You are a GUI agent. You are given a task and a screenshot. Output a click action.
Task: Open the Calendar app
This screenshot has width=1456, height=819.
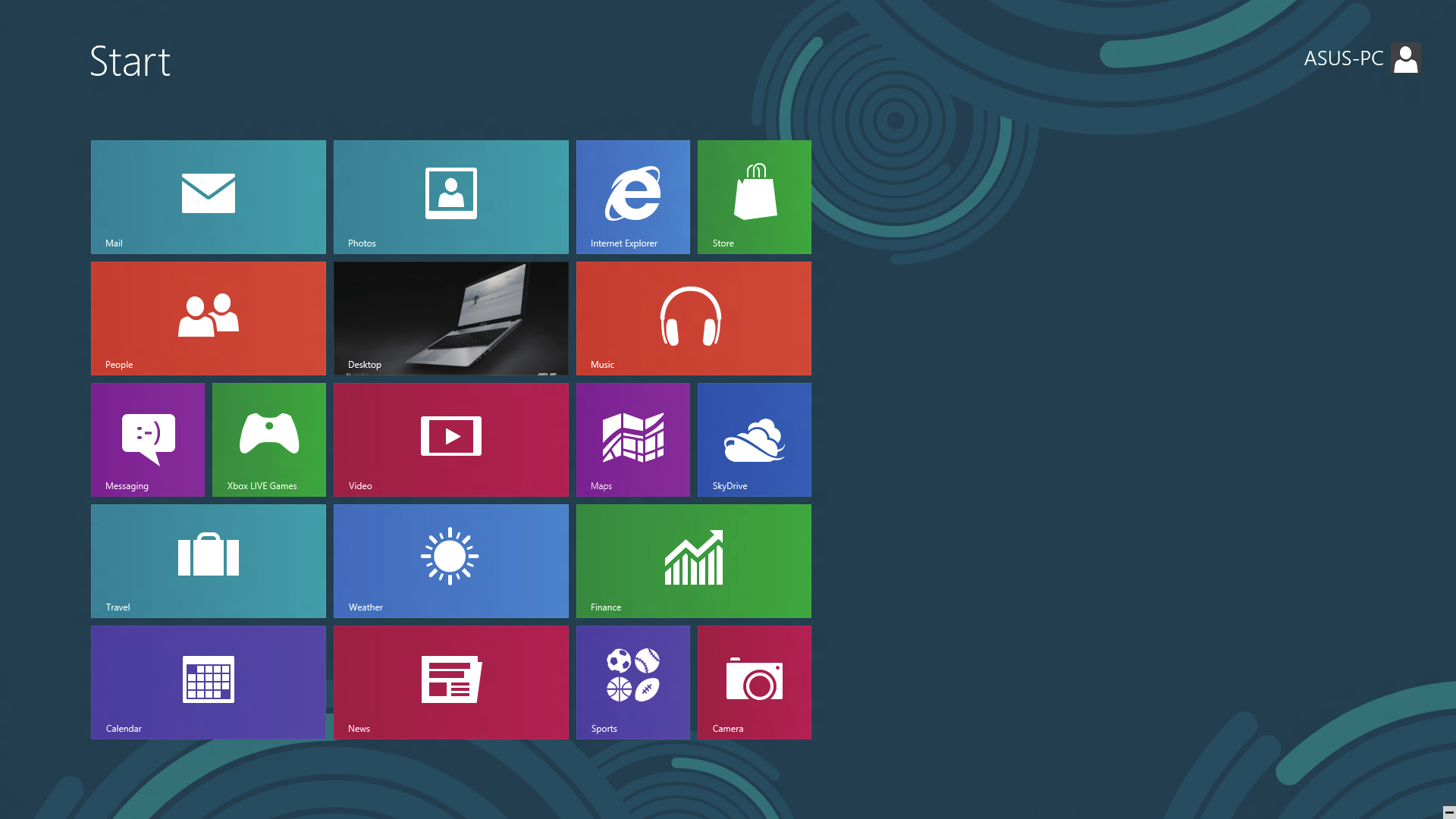coord(208,682)
